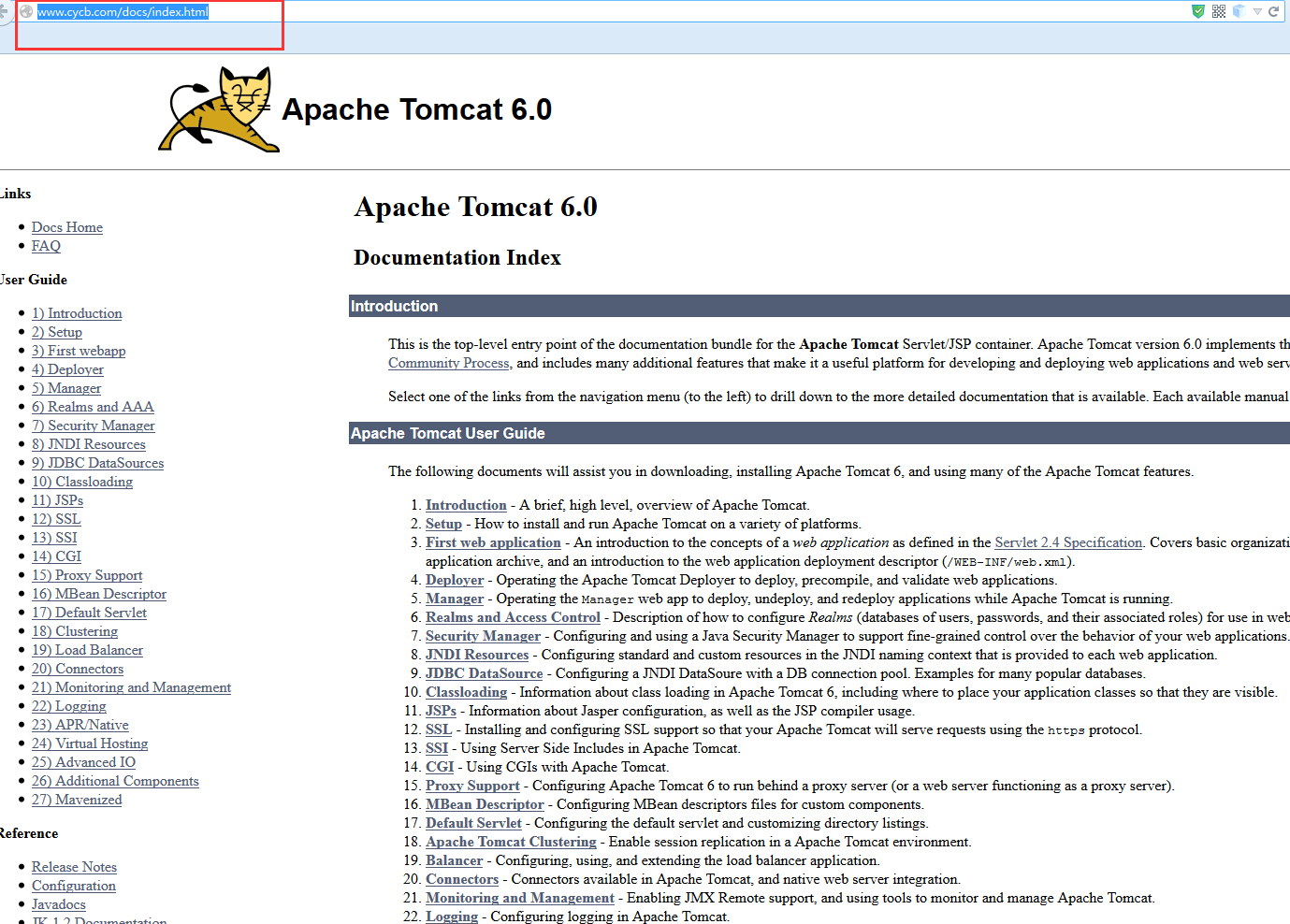Viewport: 1290px width, 924px height.
Task: Click the Introduction section header bar
Action: click(x=819, y=306)
